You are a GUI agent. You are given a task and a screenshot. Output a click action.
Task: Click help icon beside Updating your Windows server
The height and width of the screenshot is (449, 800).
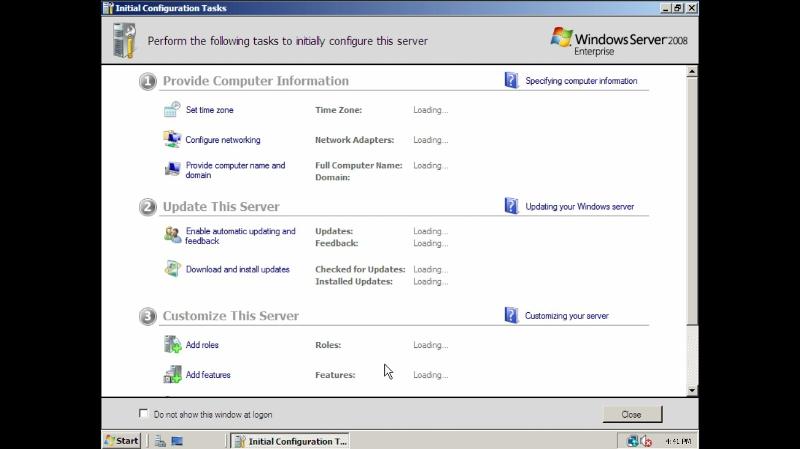pos(511,206)
